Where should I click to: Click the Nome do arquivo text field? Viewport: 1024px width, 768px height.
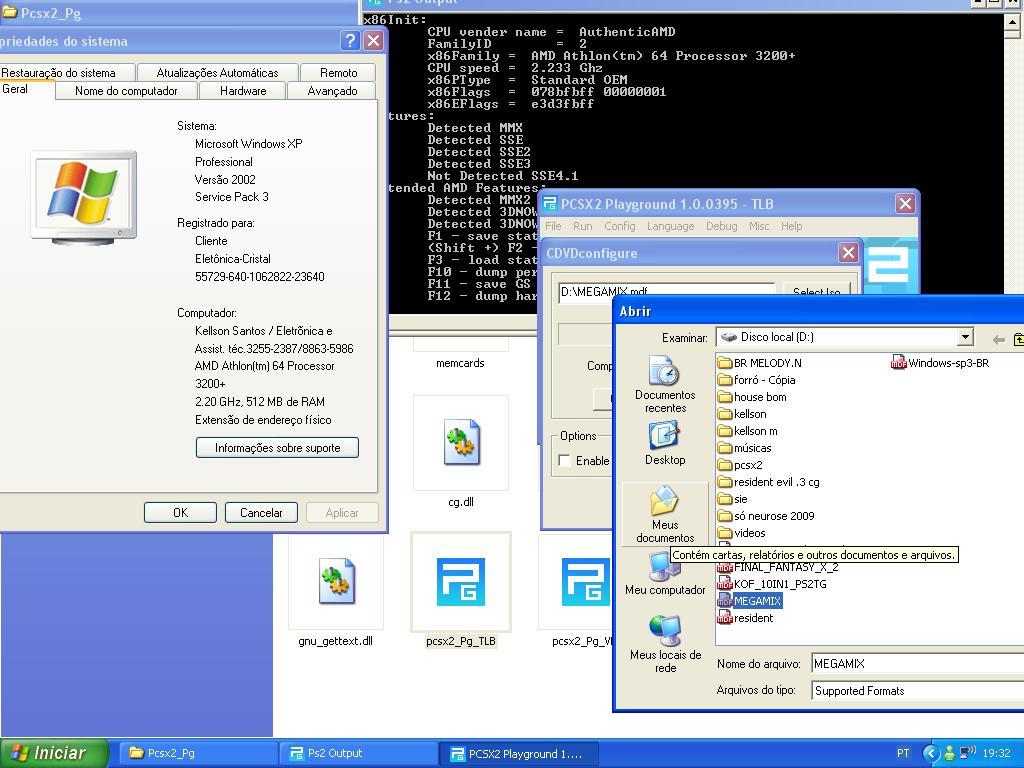(x=918, y=664)
